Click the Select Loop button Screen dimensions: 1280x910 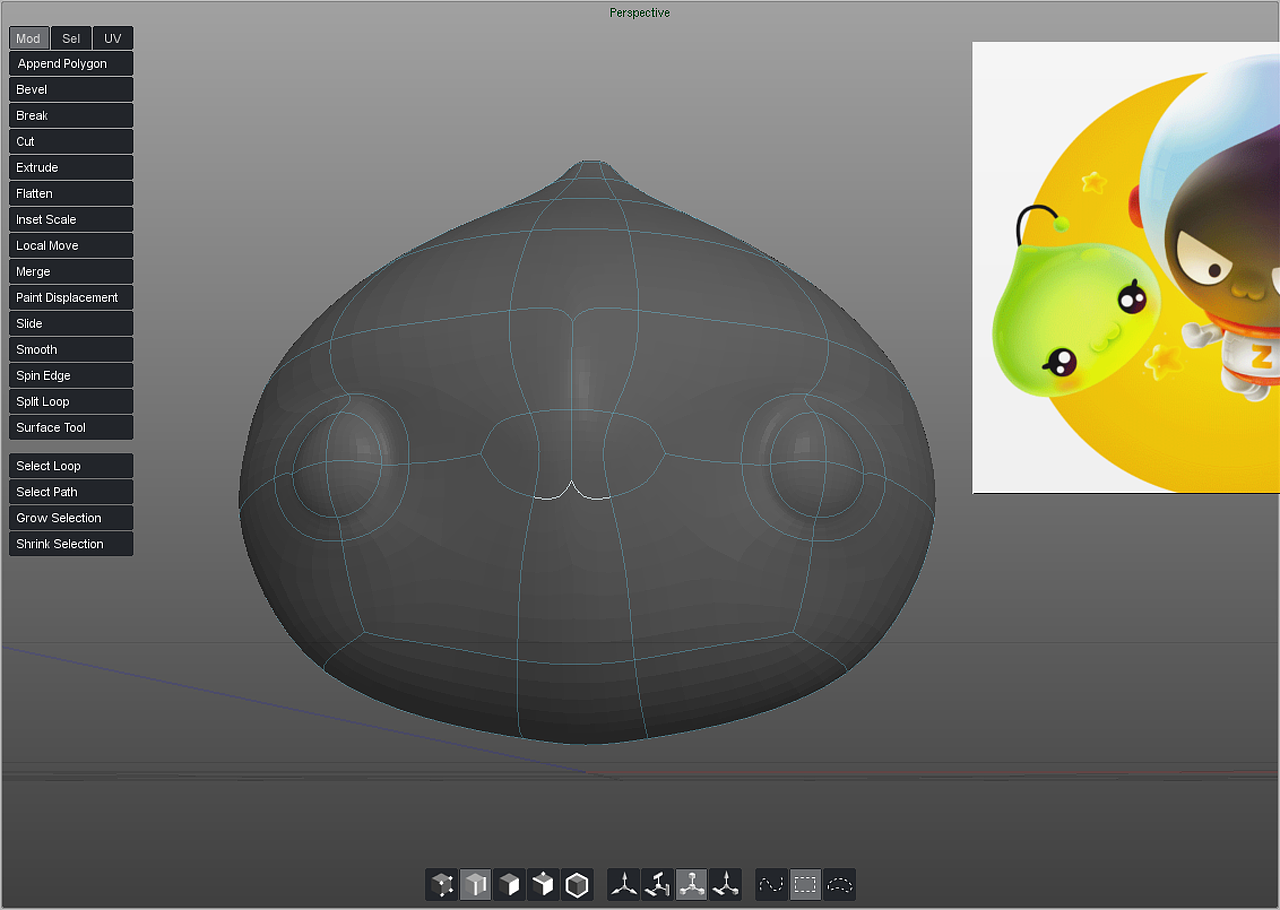(x=71, y=466)
